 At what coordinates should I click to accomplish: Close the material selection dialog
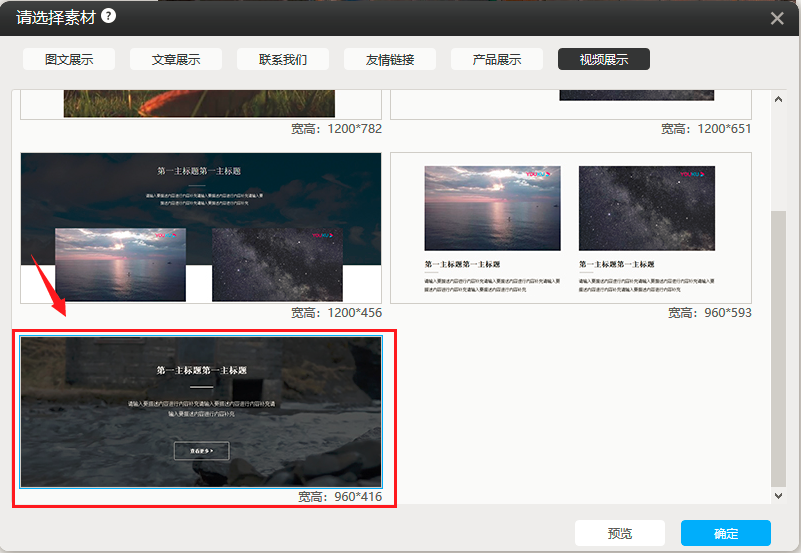(777, 18)
